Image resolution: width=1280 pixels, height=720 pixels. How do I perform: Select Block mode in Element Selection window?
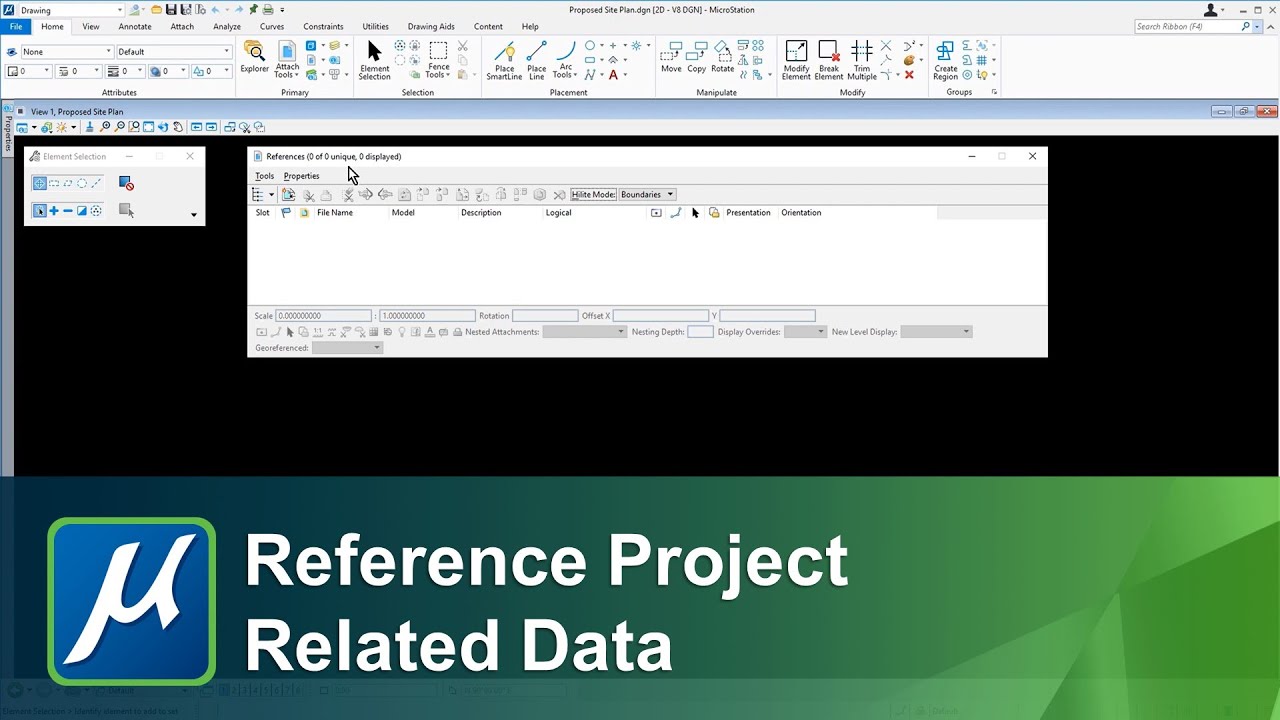pos(54,183)
